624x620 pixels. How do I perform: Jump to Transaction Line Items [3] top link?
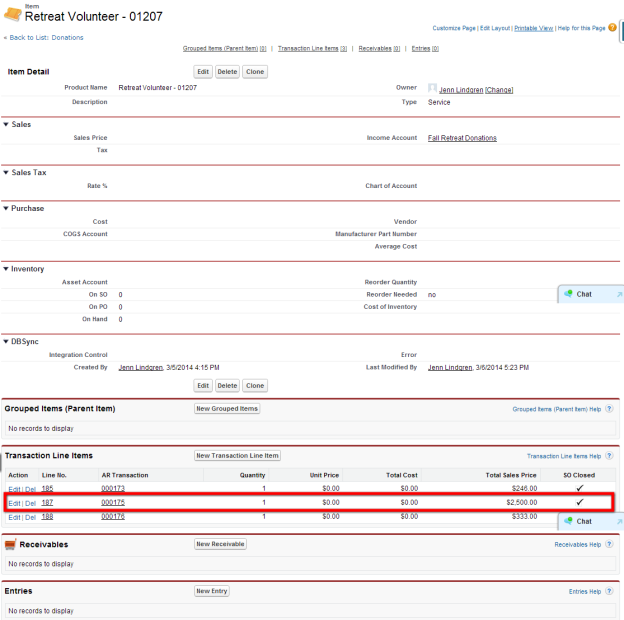312,48
